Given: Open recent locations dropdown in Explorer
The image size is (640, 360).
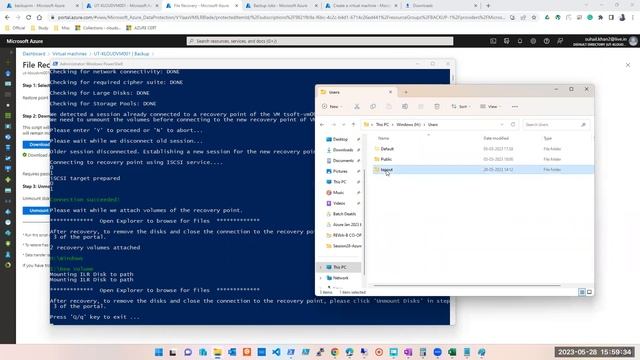Looking at the screenshot, I should (344, 124).
